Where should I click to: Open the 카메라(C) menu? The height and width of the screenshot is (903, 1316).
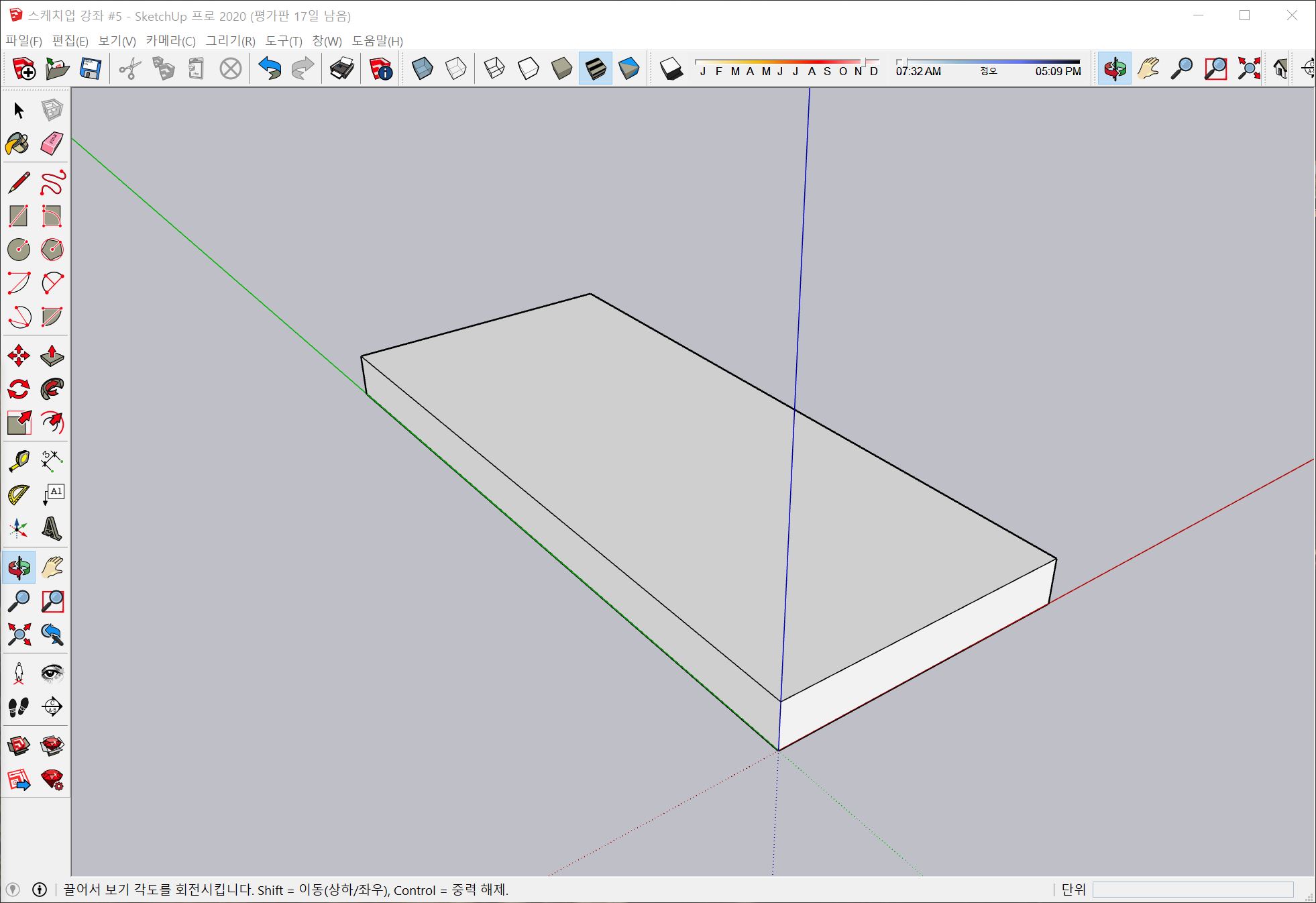(170, 41)
